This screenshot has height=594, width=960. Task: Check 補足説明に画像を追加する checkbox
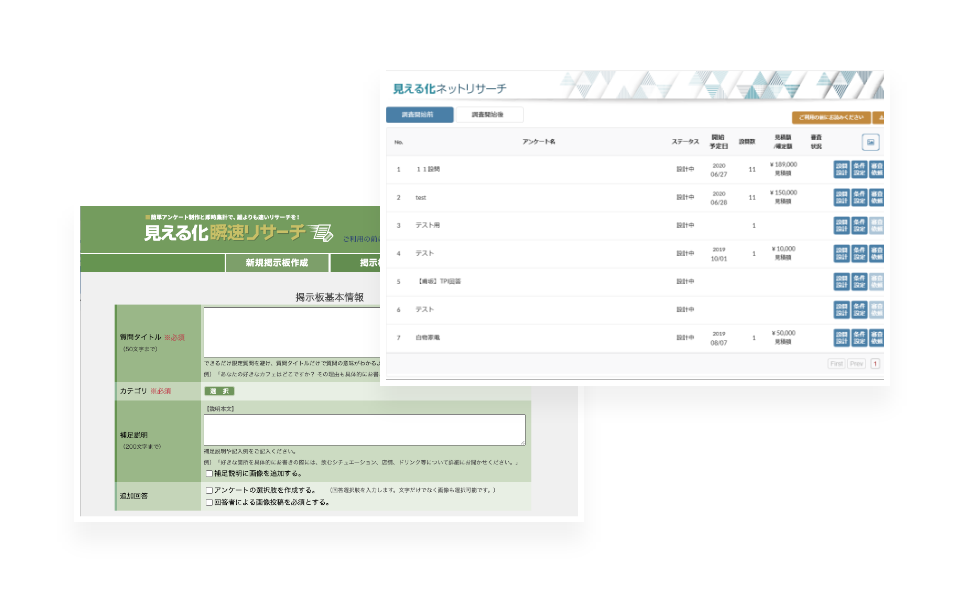point(209,473)
